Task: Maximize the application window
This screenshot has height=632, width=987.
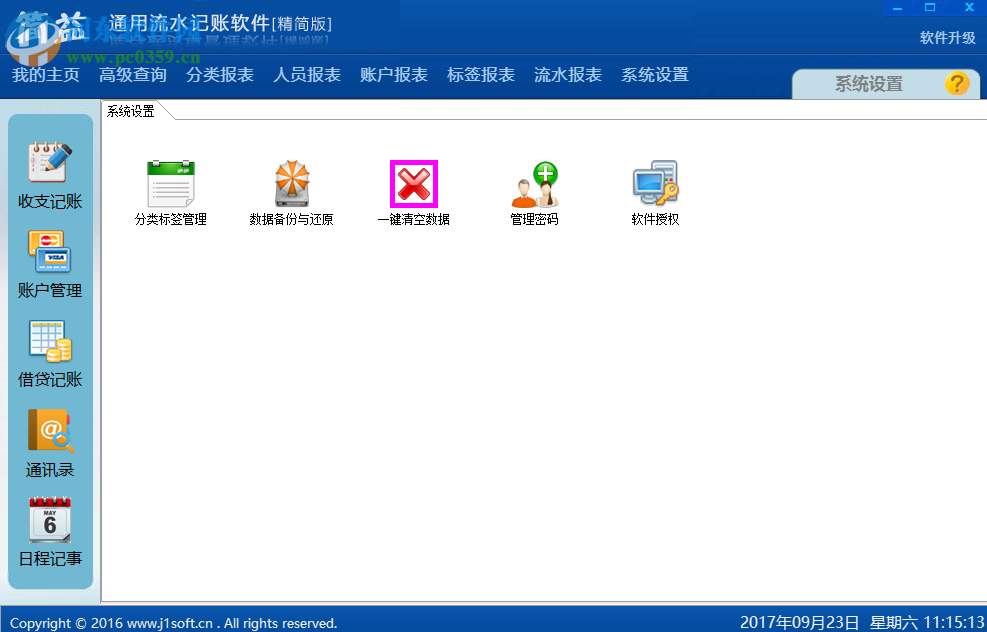Action: 930,8
